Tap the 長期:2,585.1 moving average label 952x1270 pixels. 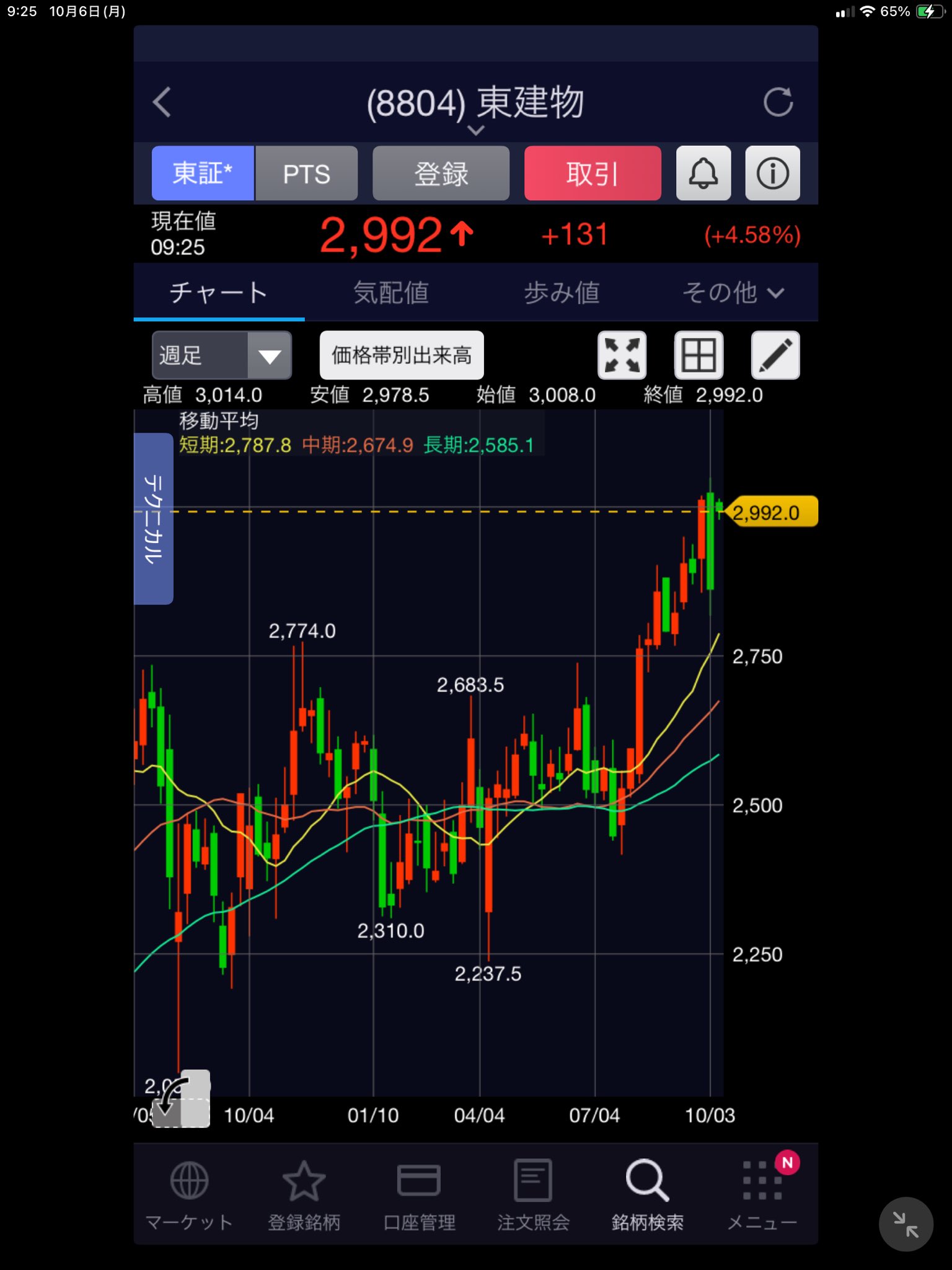(478, 445)
